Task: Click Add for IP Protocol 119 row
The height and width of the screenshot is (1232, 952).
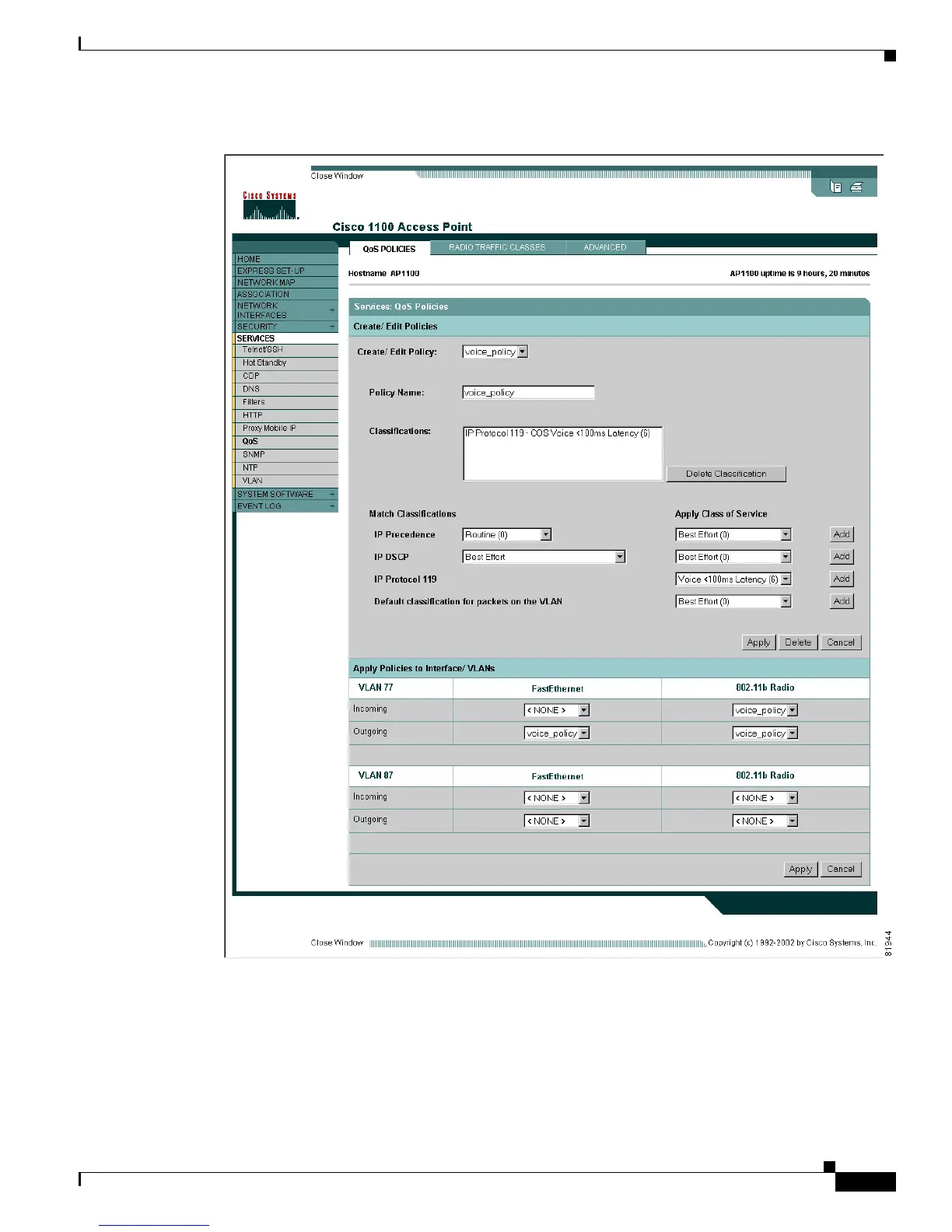Action: [x=842, y=579]
